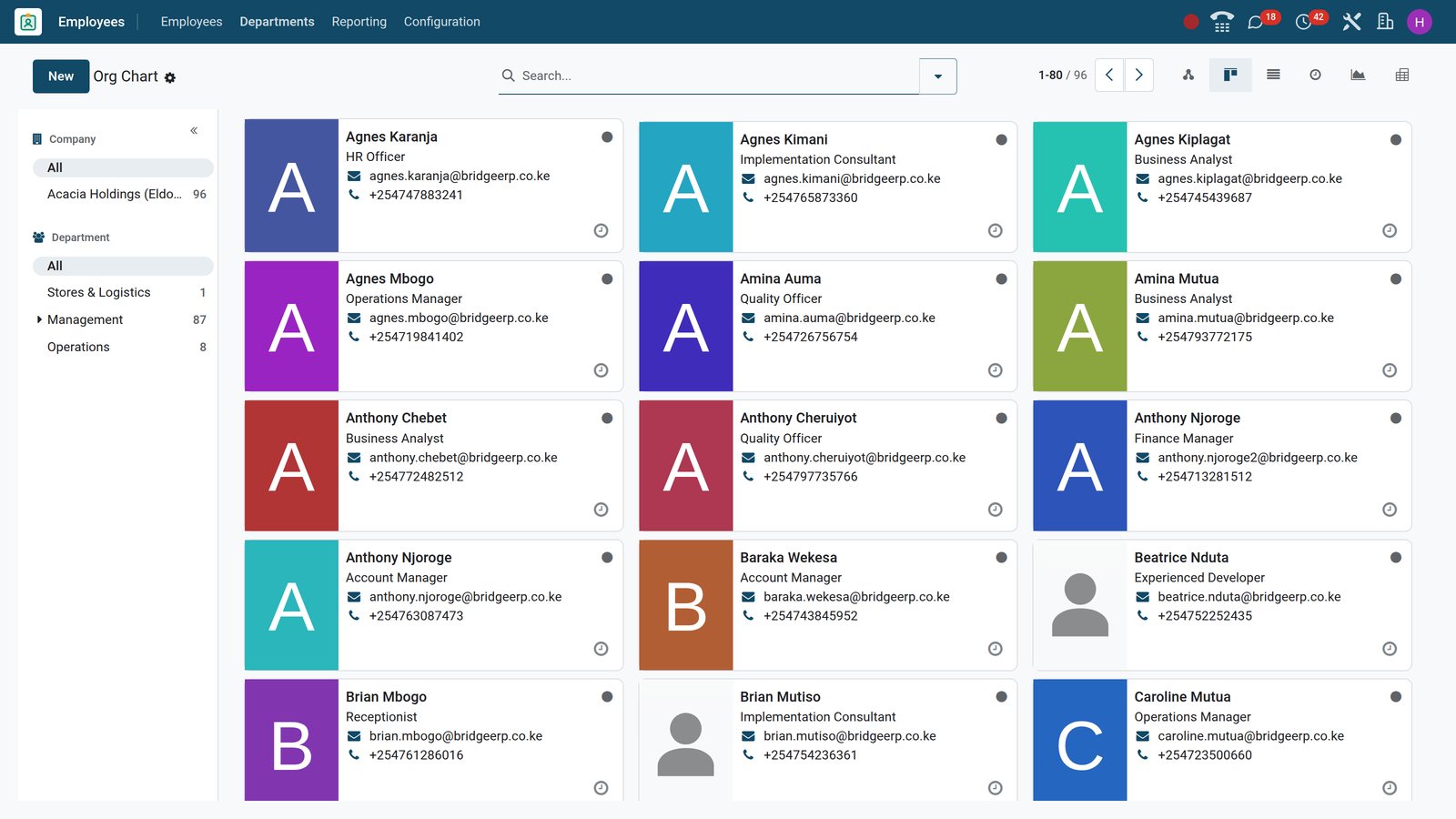Click presence status dot on Agnes Mbogo card
The width and height of the screenshot is (1456, 819).
pyautogui.click(x=607, y=279)
